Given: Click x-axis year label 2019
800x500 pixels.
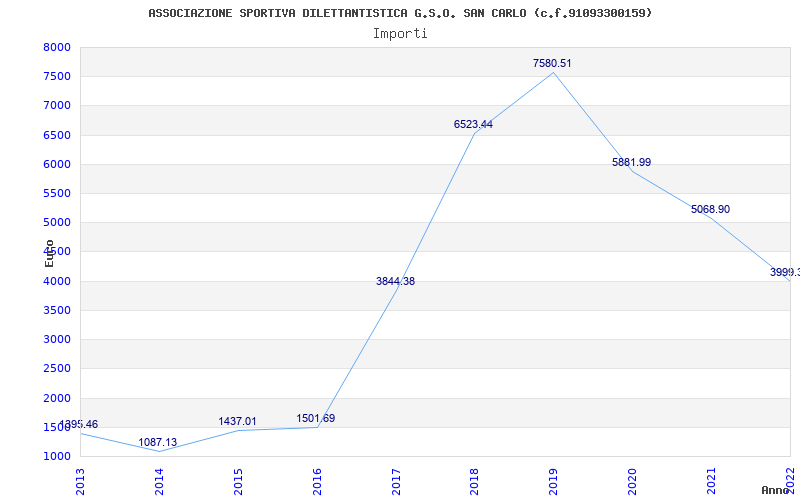Looking at the screenshot, I should click(554, 482).
